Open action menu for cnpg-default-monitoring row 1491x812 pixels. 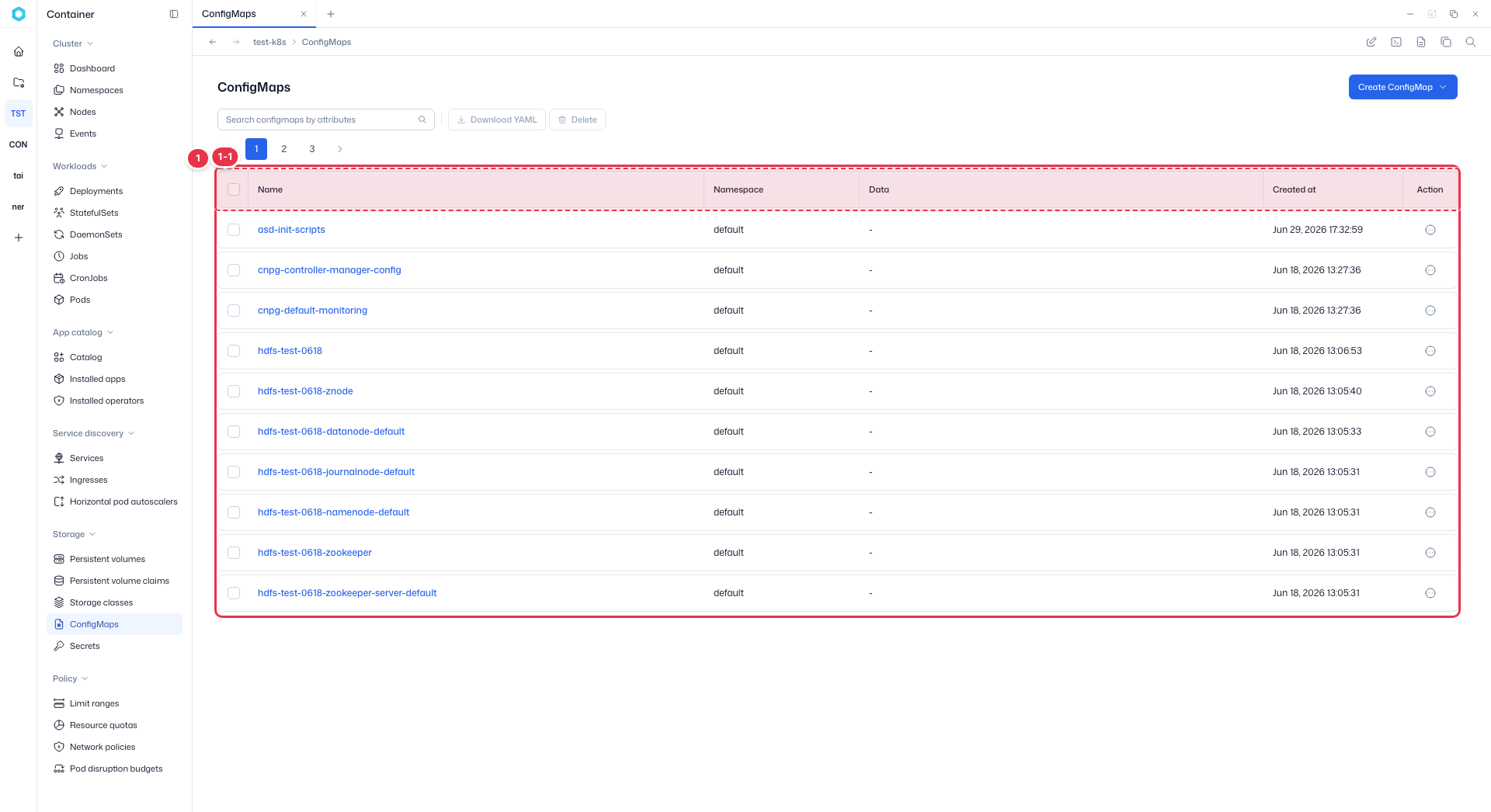[x=1430, y=311]
